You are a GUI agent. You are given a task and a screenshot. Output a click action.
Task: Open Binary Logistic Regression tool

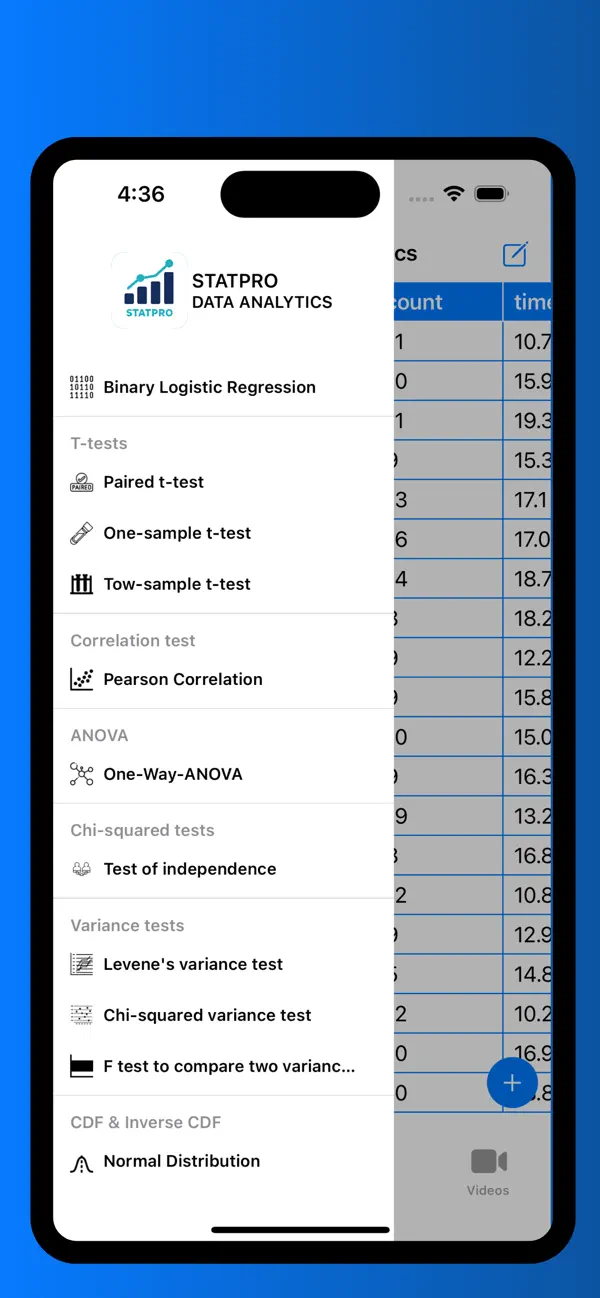[x=209, y=387]
